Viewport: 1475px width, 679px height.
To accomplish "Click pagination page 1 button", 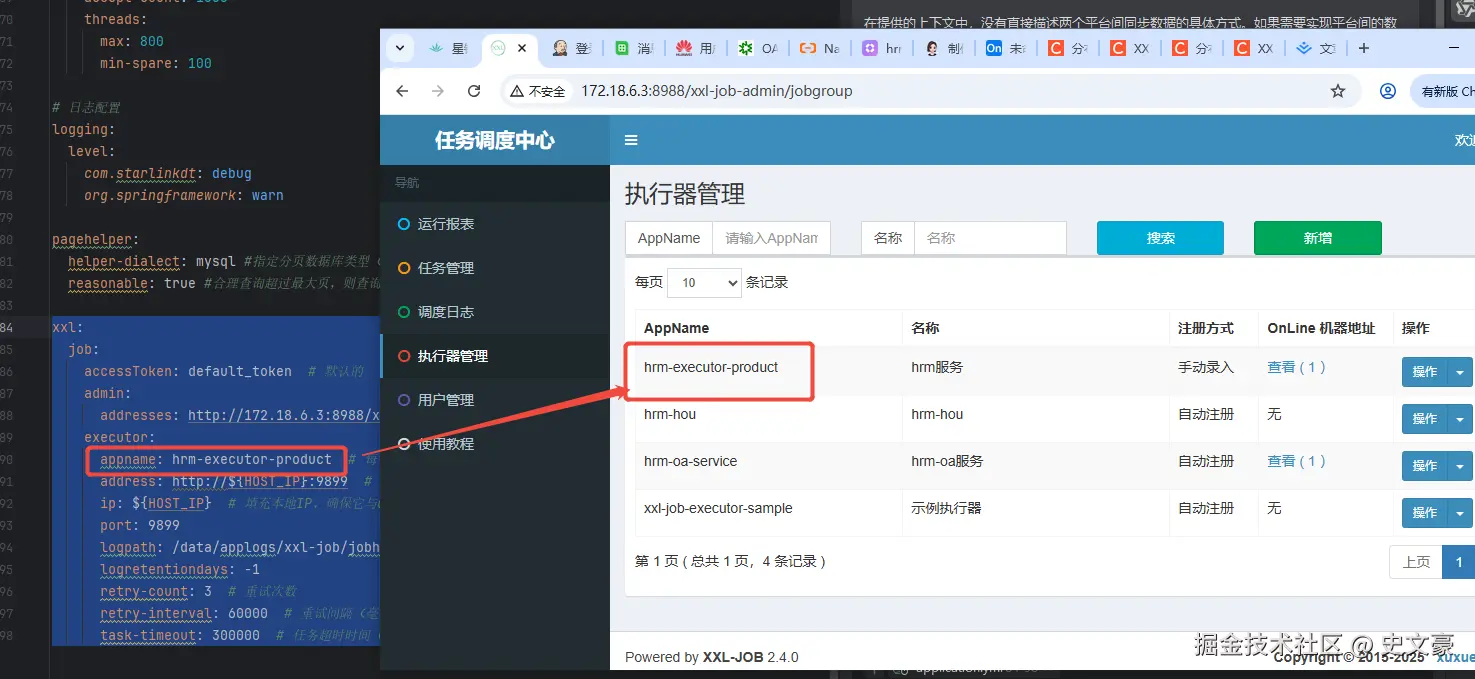I will click(1459, 562).
